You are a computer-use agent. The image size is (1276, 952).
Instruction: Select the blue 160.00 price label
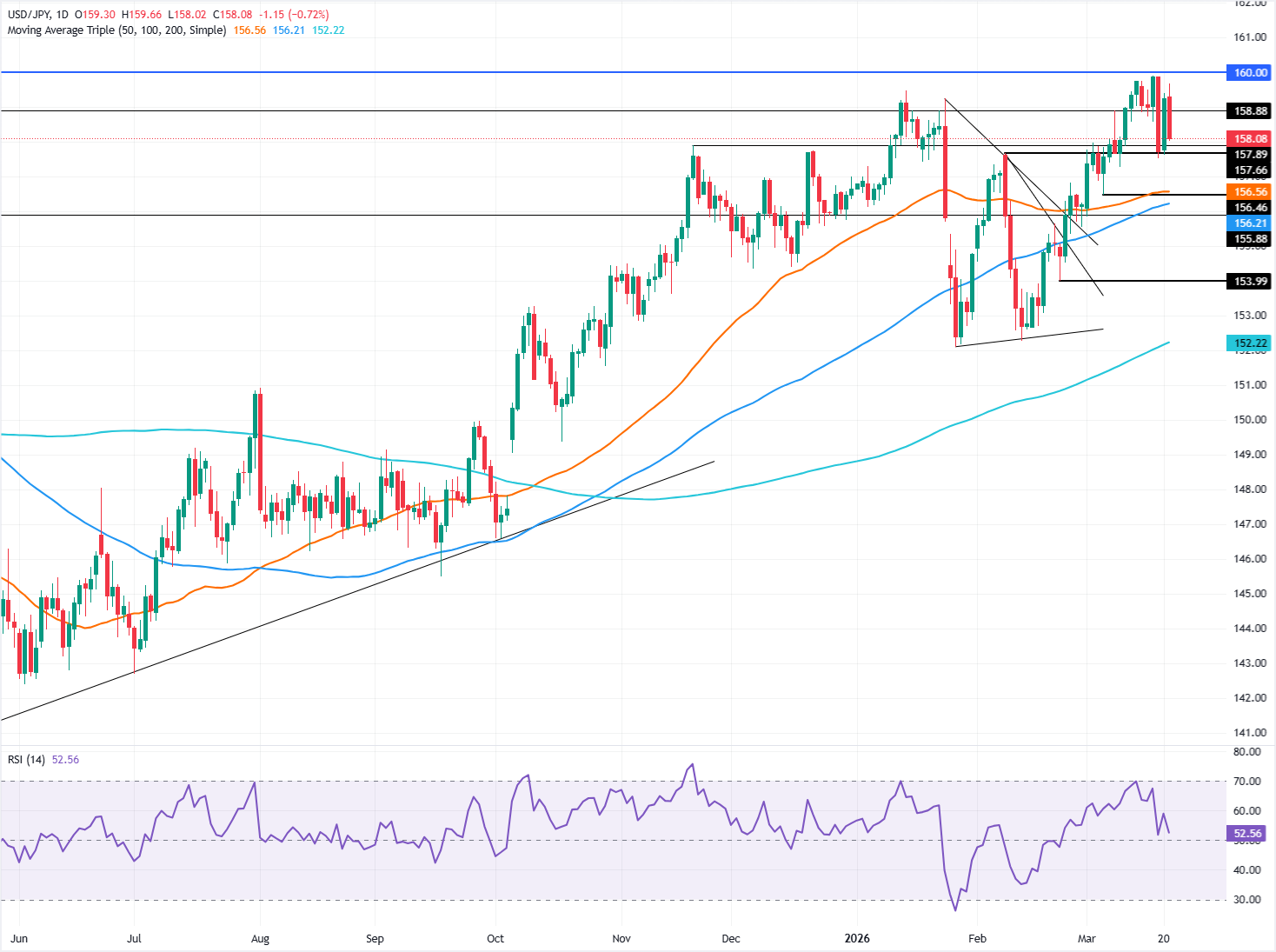[1250, 73]
